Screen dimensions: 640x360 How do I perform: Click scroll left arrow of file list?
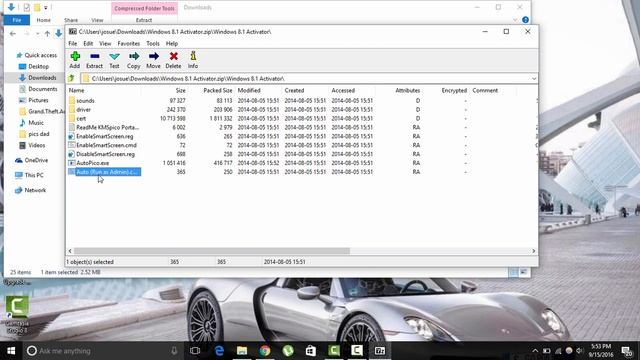coord(70,251)
